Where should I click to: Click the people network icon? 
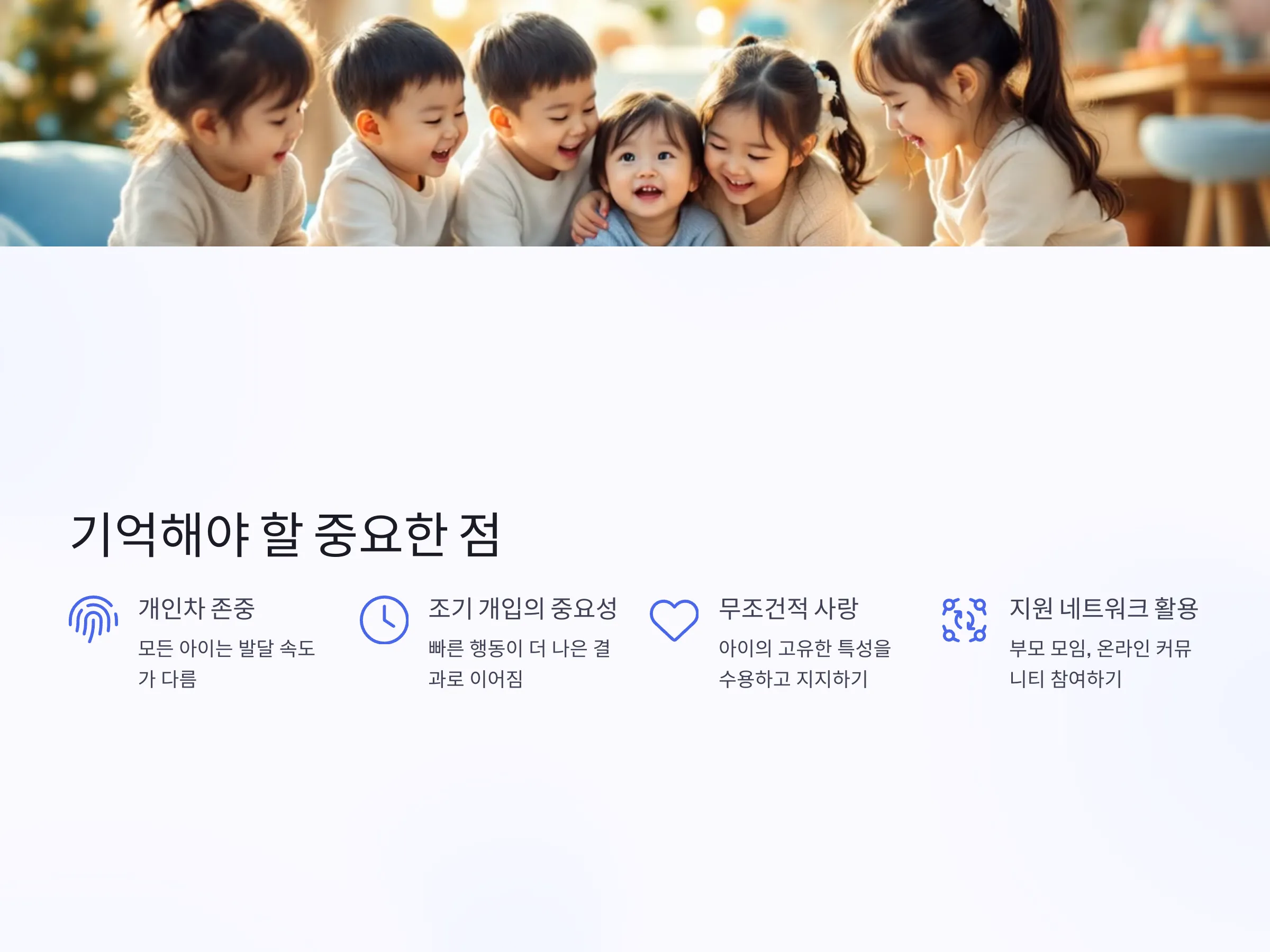pyautogui.click(x=965, y=620)
